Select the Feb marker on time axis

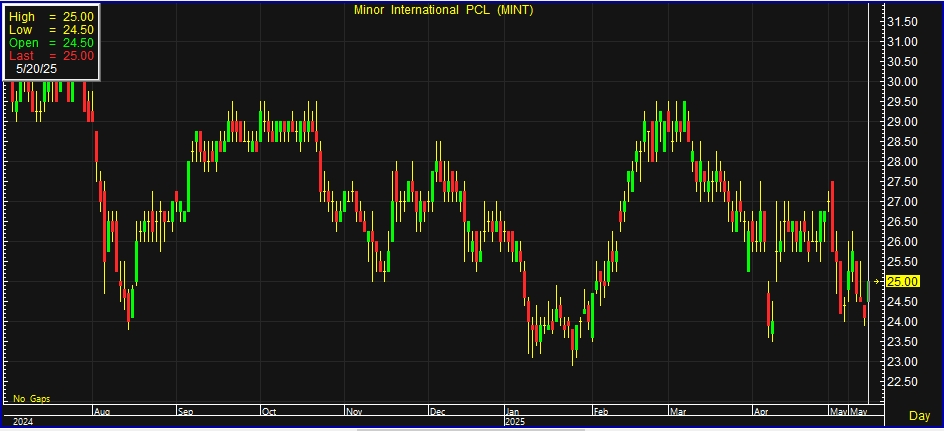coord(601,410)
